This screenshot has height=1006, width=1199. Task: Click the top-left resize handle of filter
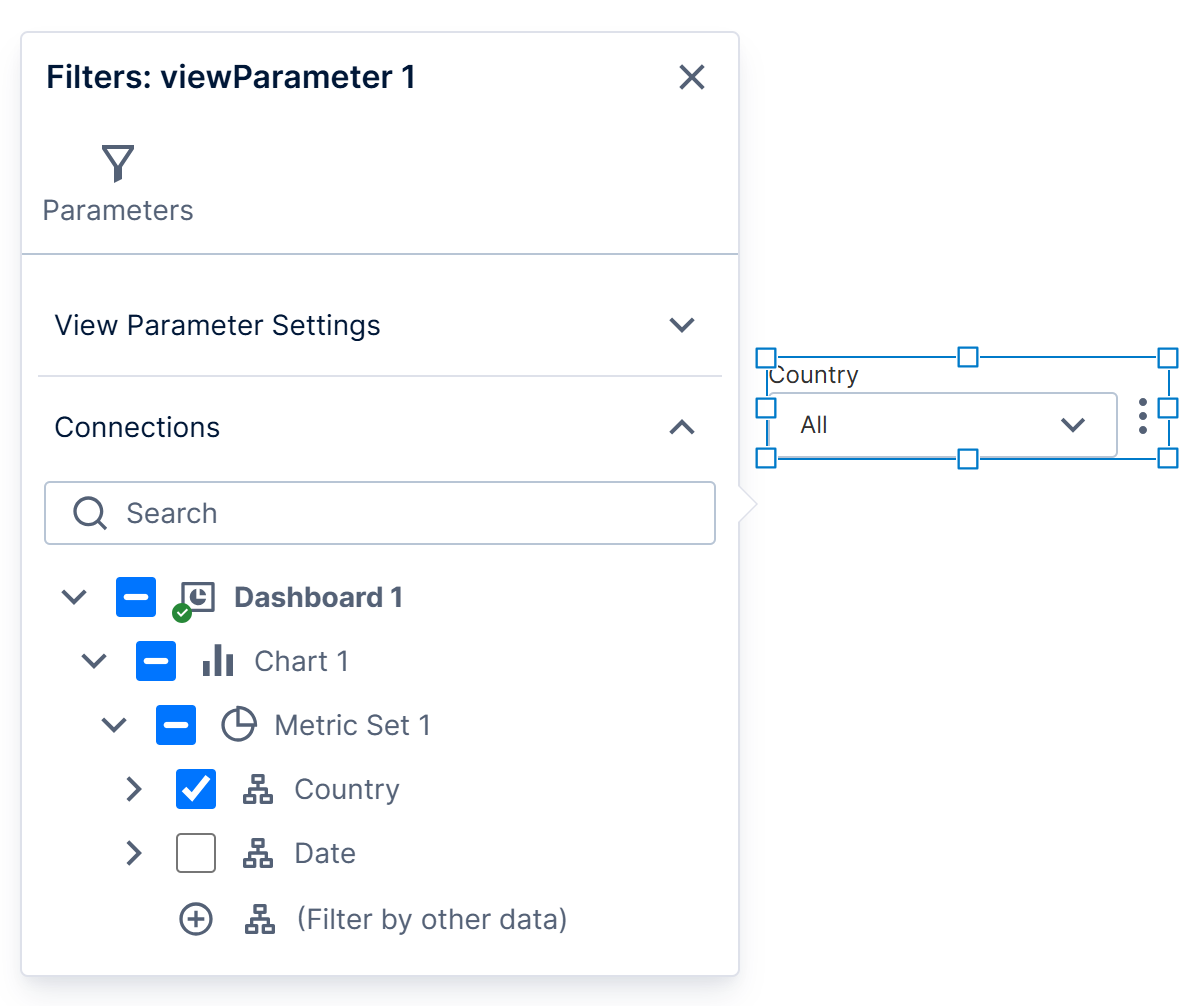point(766,358)
